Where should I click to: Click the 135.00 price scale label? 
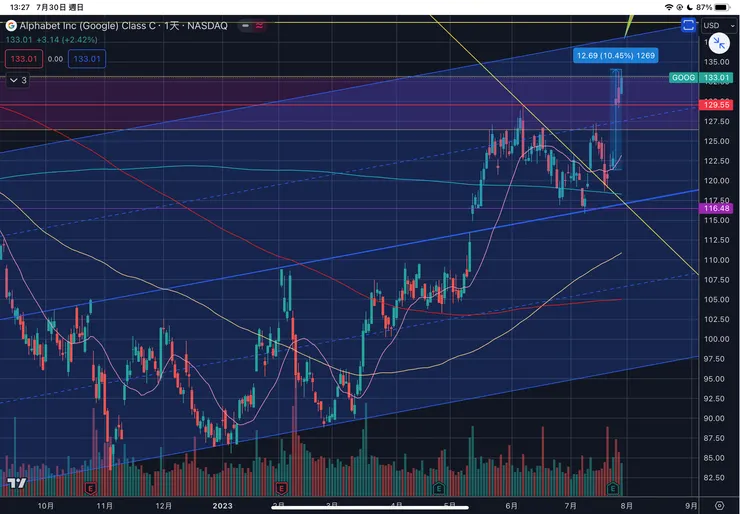tap(717, 62)
